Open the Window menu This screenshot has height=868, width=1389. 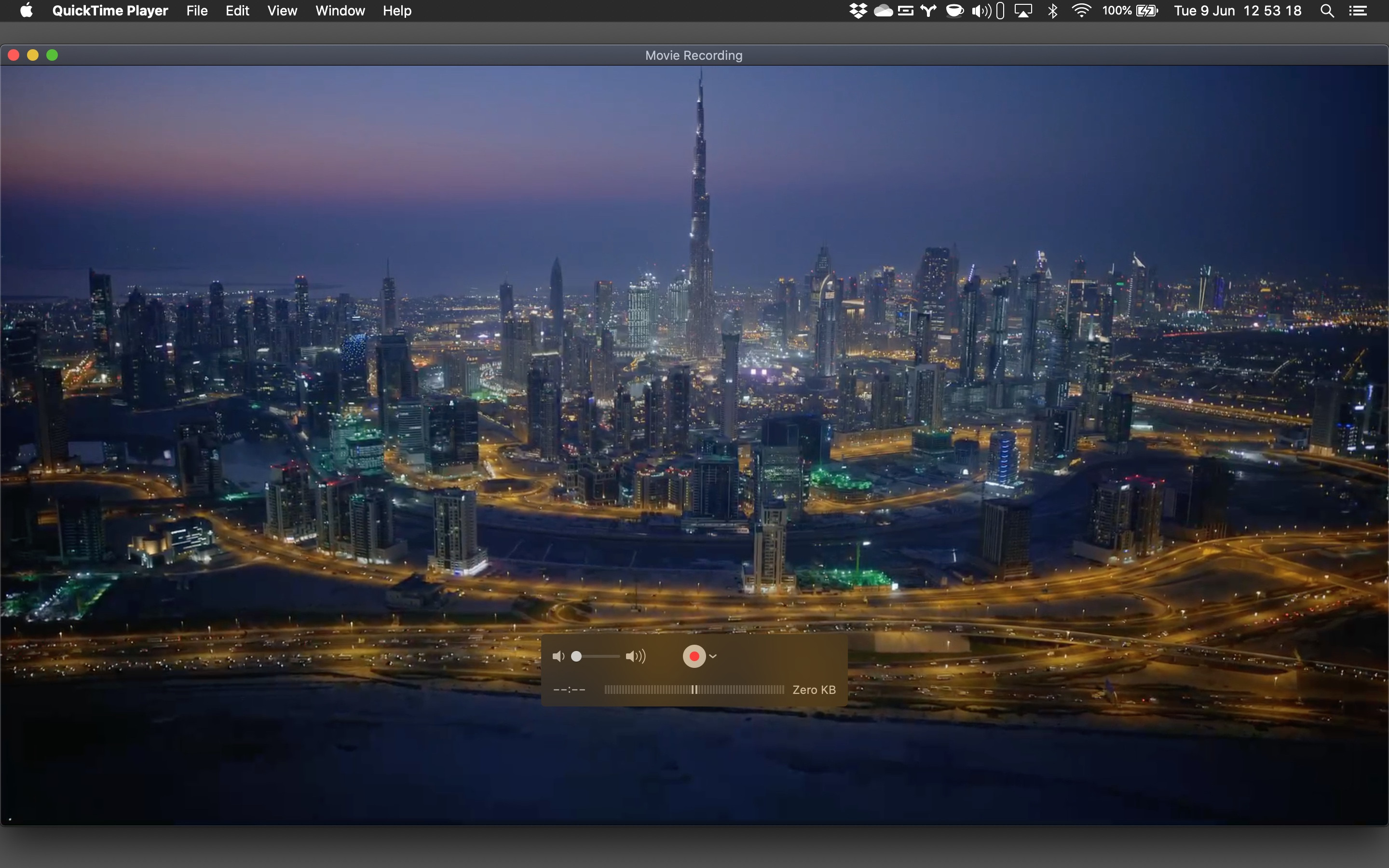click(x=340, y=10)
